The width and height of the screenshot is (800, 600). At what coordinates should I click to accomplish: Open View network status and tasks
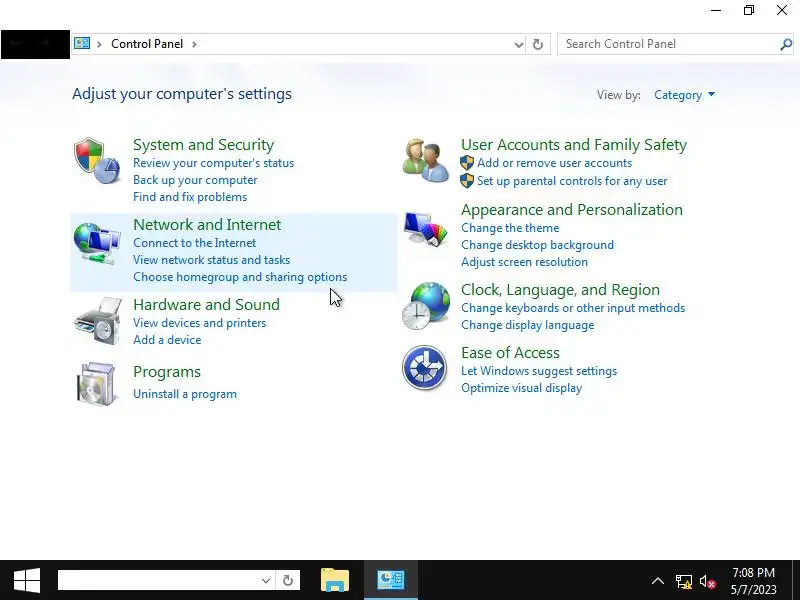(211, 260)
